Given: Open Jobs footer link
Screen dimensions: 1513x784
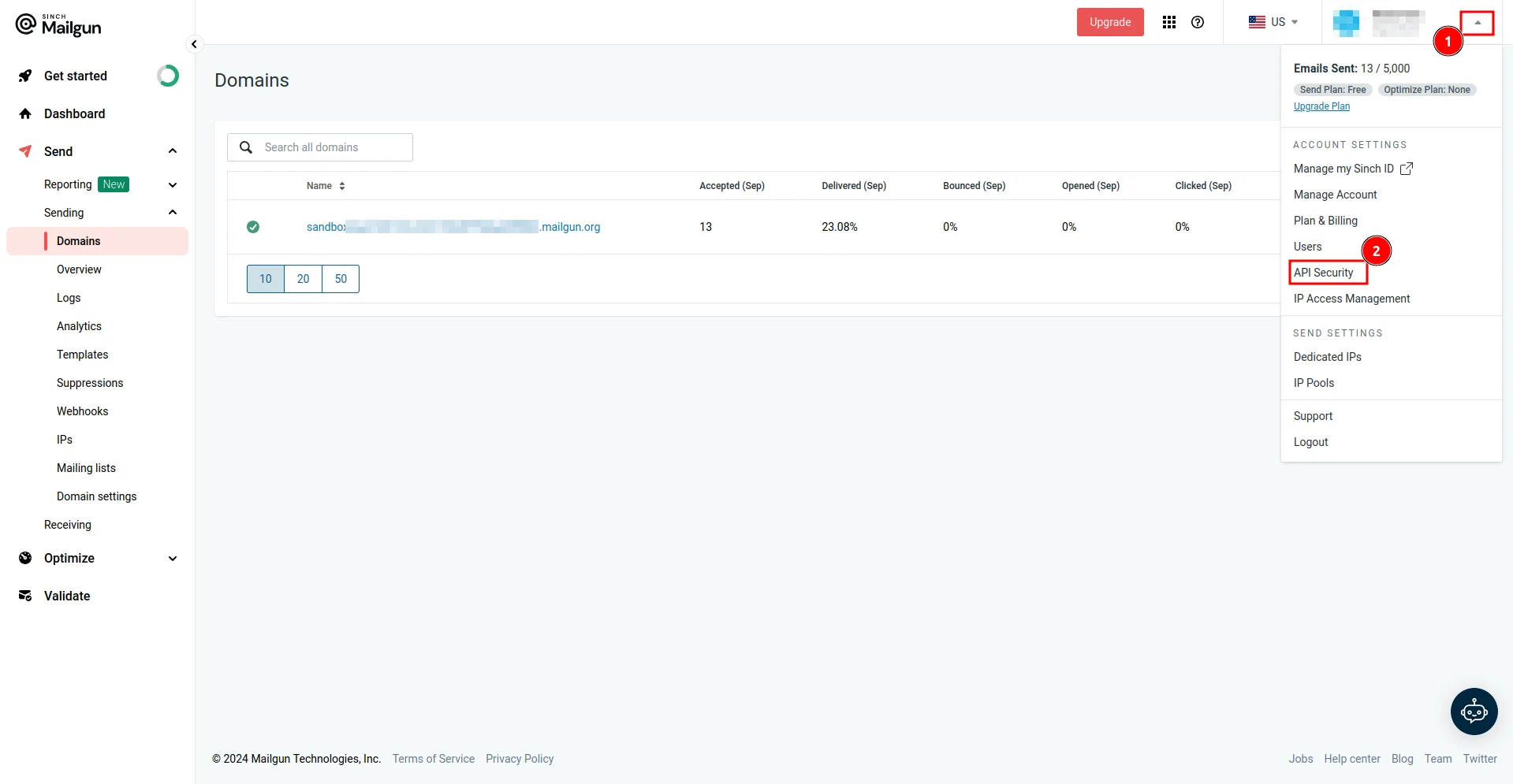Looking at the screenshot, I should pos(1301,759).
